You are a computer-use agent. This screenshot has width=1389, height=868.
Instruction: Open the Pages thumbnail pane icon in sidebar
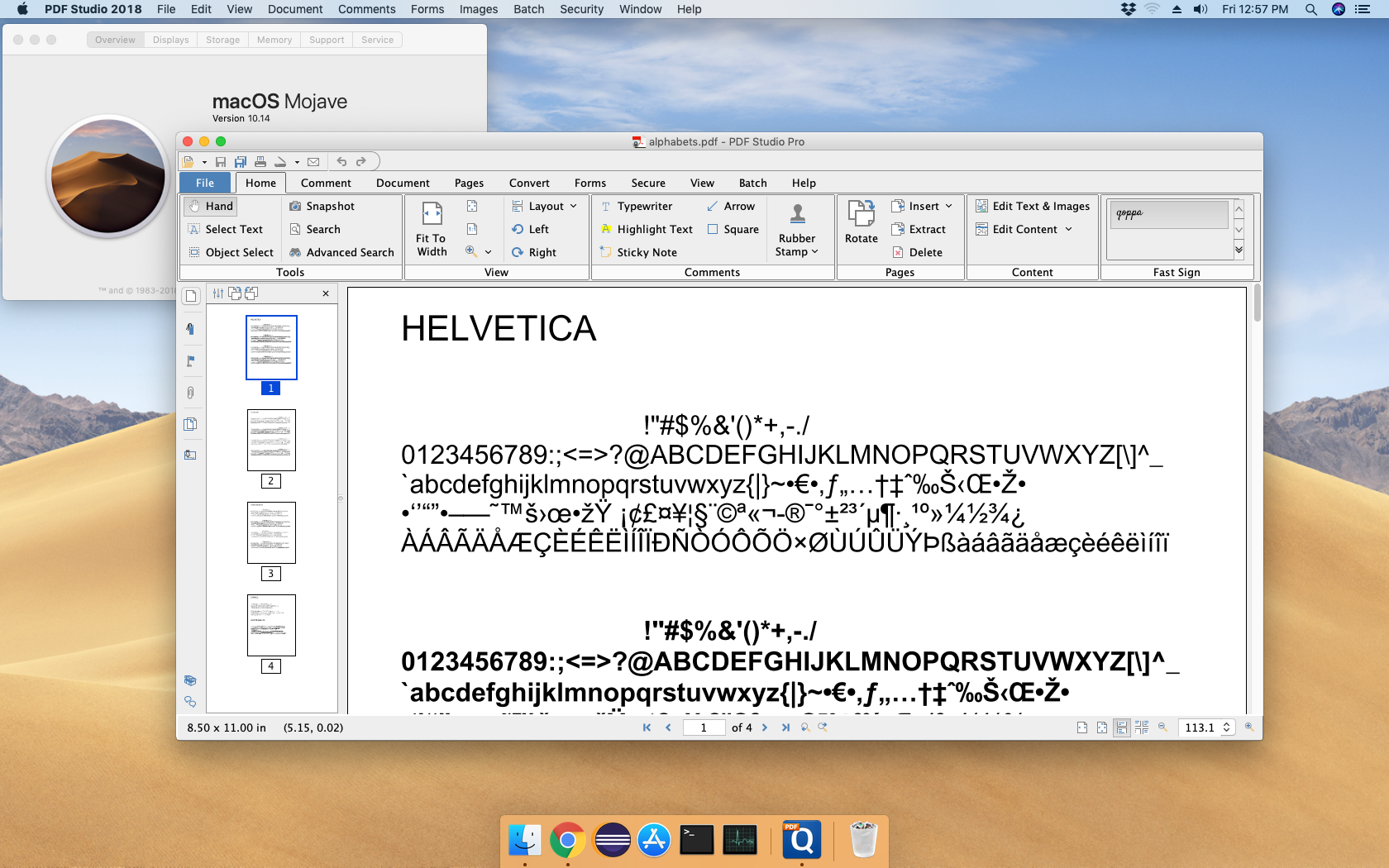click(x=191, y=296)
